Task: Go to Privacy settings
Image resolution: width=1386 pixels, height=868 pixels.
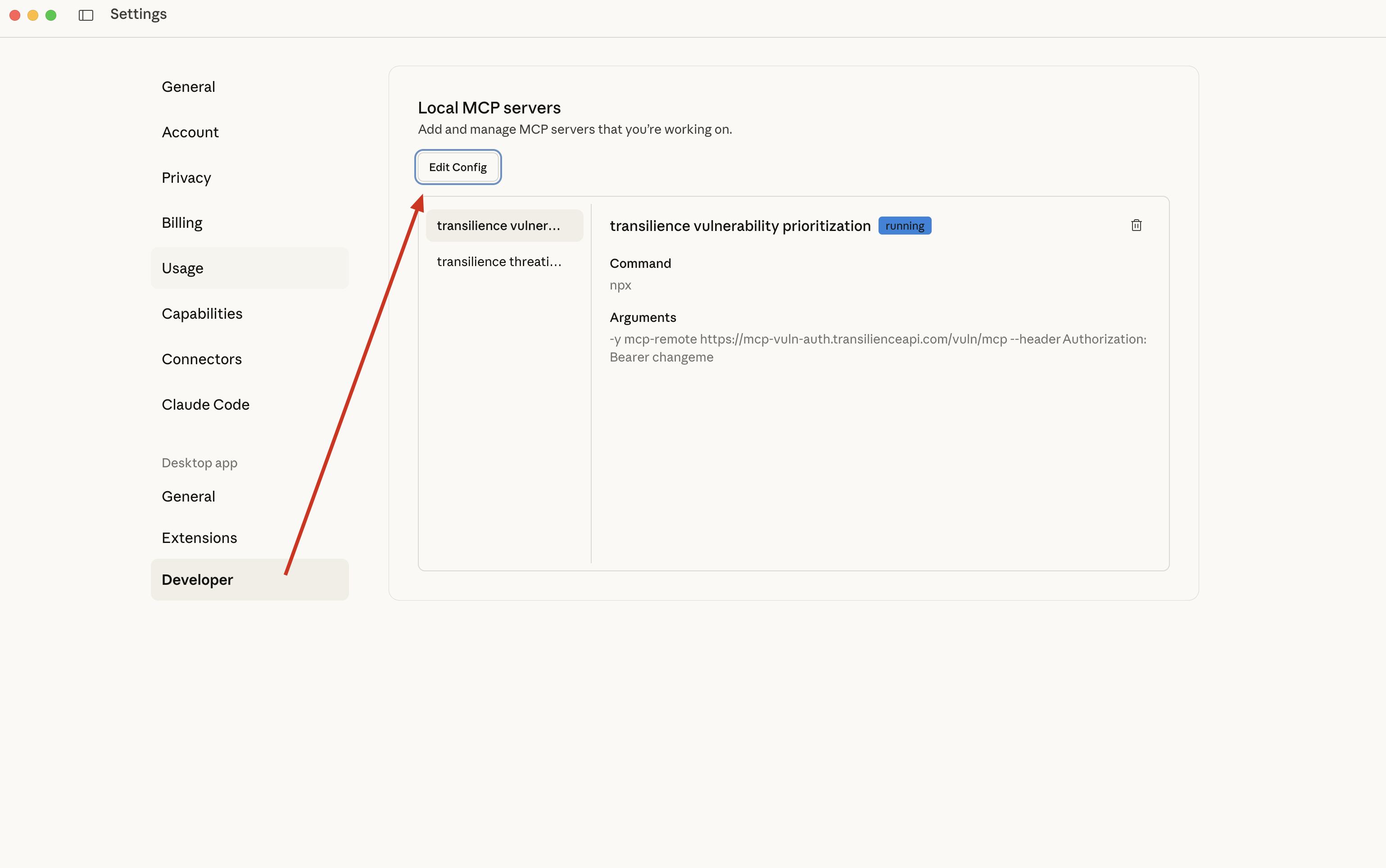Action: coord(186,177)
